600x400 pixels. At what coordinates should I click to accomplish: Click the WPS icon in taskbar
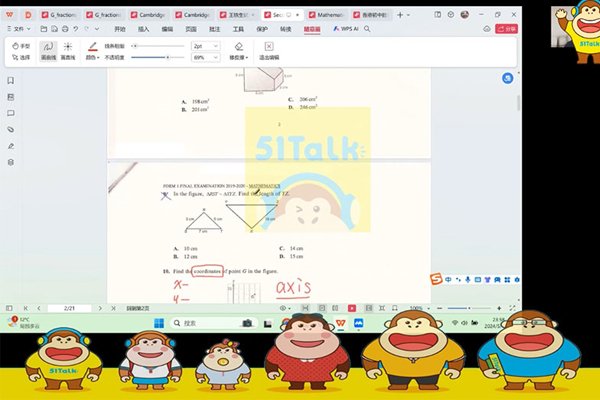pyautogui.click(x=341, y=323)
